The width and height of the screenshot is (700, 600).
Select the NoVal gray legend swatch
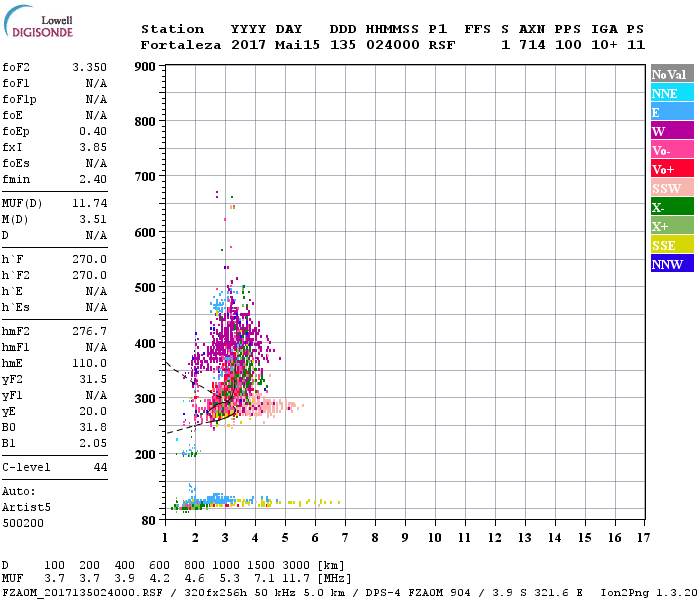pos(672,74)
